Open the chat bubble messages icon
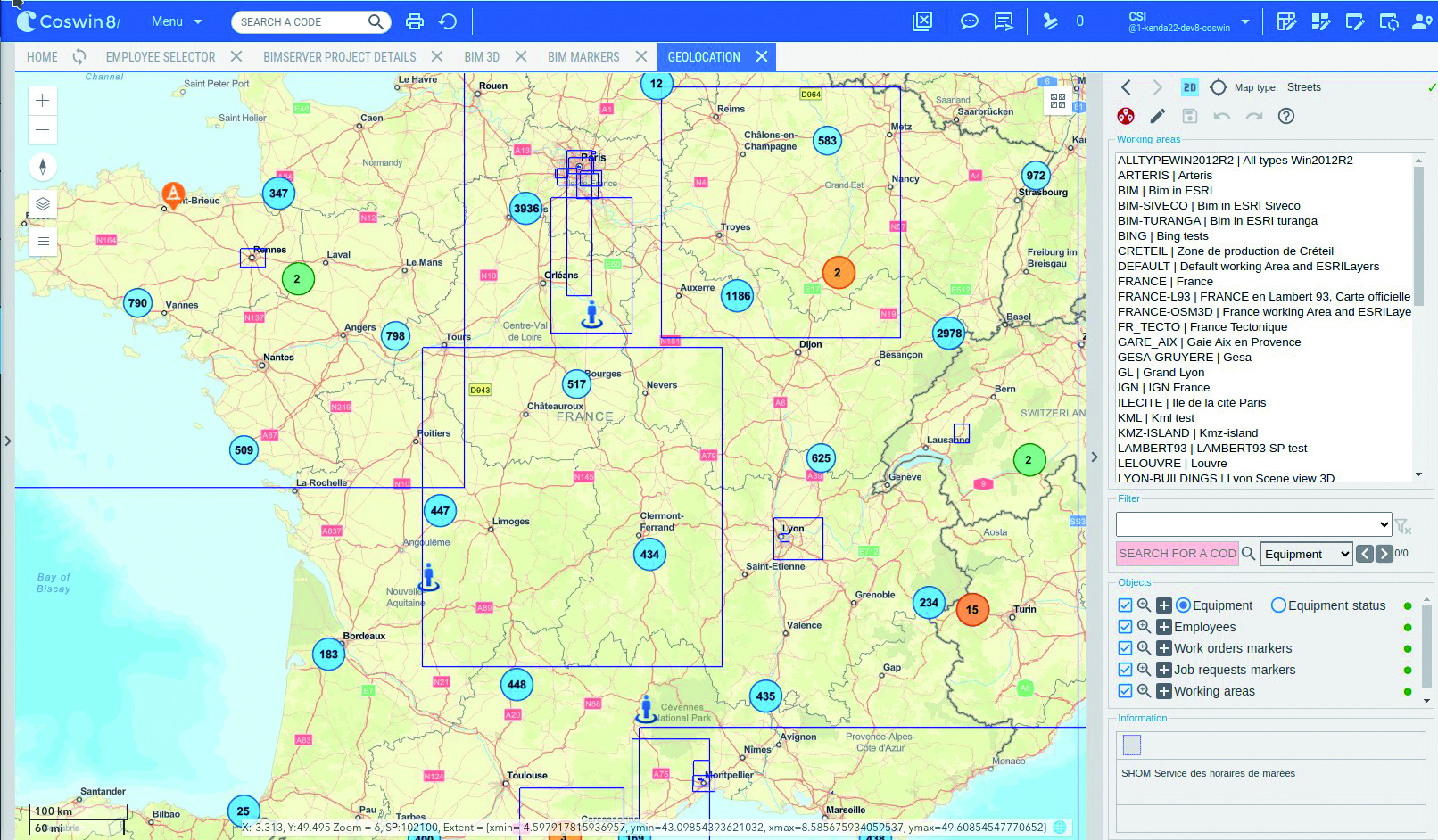Image resolution: width=1438 pixels, height=840 pixels. [x=969, y=21]
